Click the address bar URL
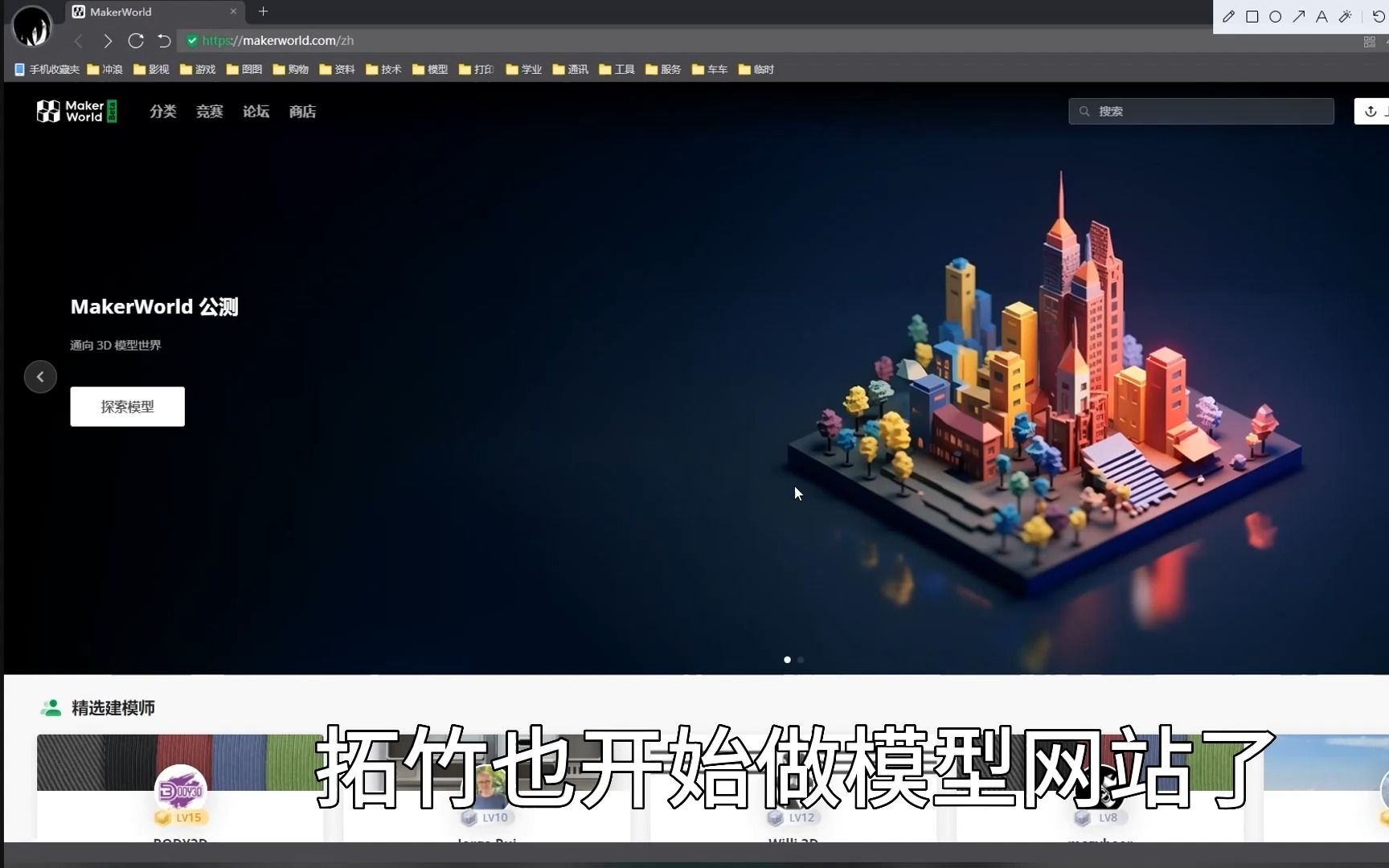1389x868 pixels. pyautogui.click(x=278, y=40)
